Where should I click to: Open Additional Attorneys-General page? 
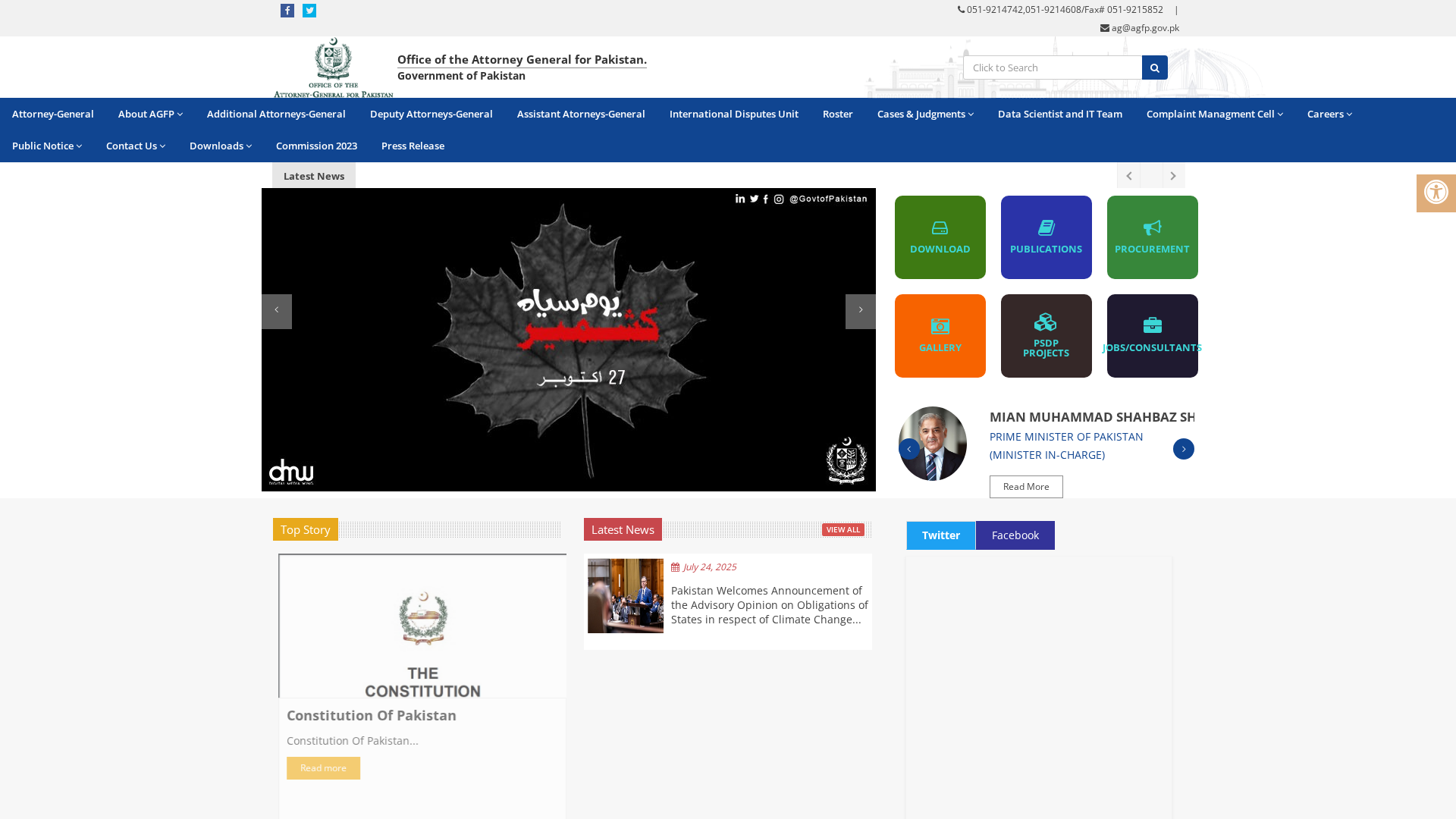pos(276,114)
